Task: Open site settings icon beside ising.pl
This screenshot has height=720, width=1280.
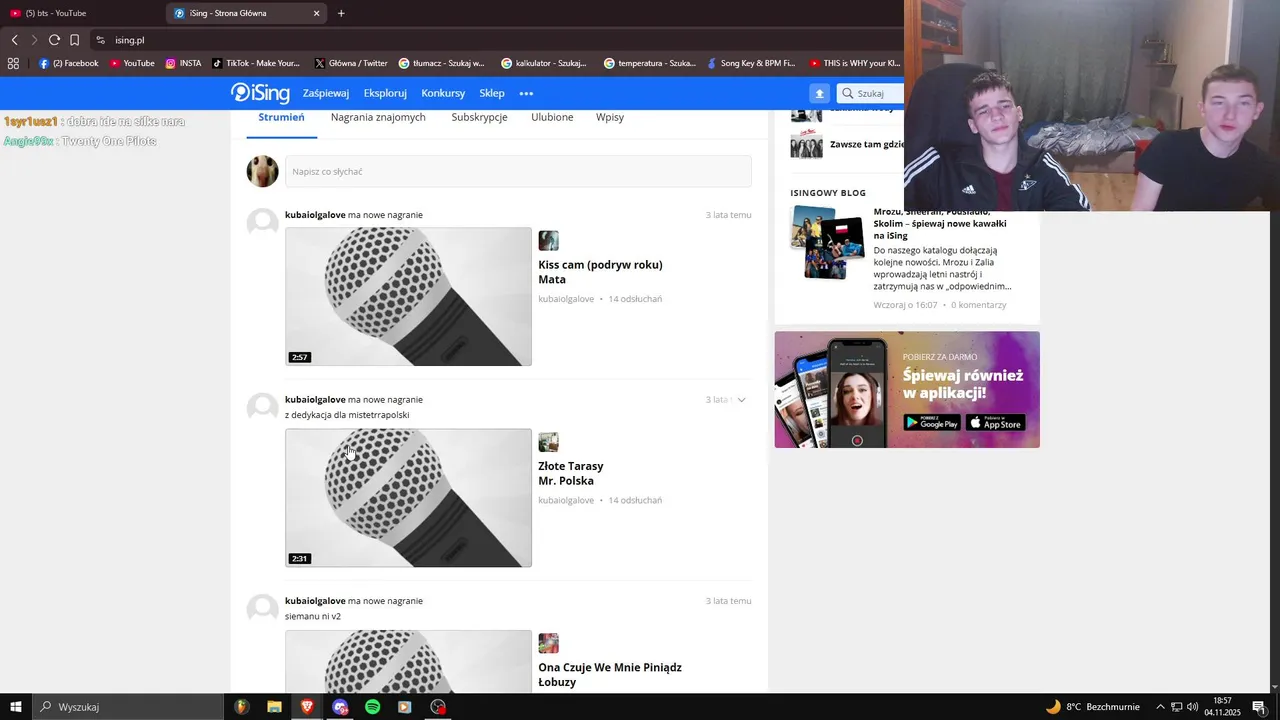Action: pyautogui.click(x=100, y=40)
